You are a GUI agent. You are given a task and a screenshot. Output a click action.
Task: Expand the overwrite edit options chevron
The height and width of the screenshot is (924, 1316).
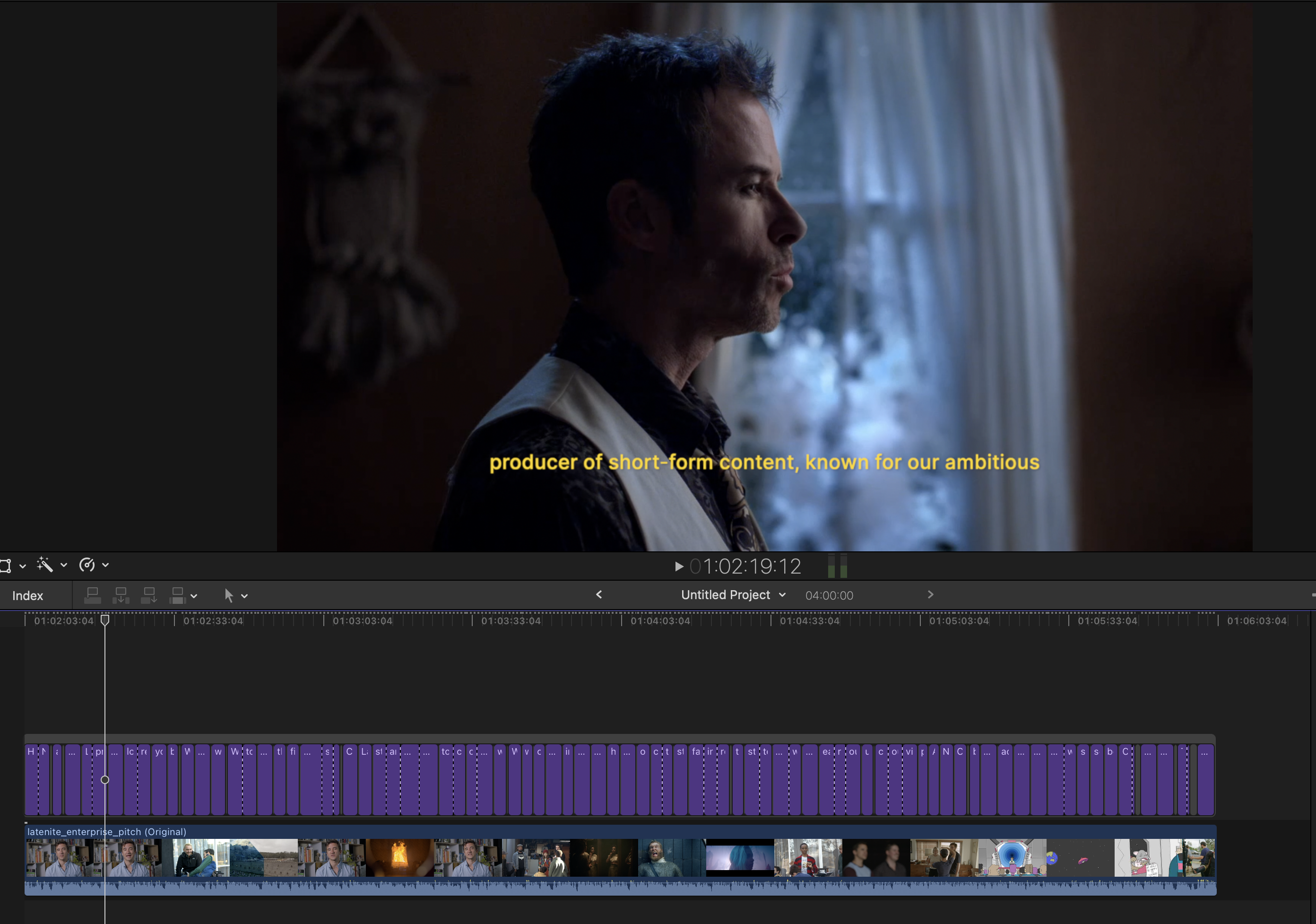(x=194, y=596)
